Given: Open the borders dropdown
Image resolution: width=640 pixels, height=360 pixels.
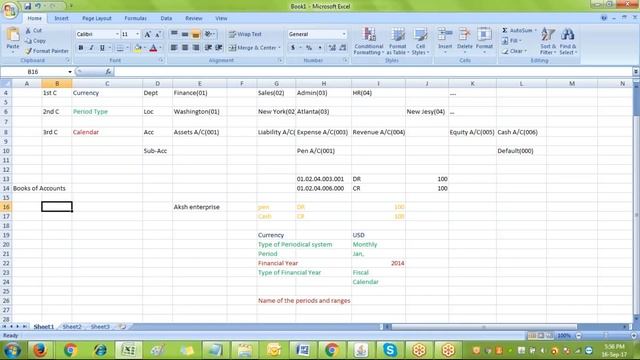Looking at the screenshot, I should tap(127, 48).
